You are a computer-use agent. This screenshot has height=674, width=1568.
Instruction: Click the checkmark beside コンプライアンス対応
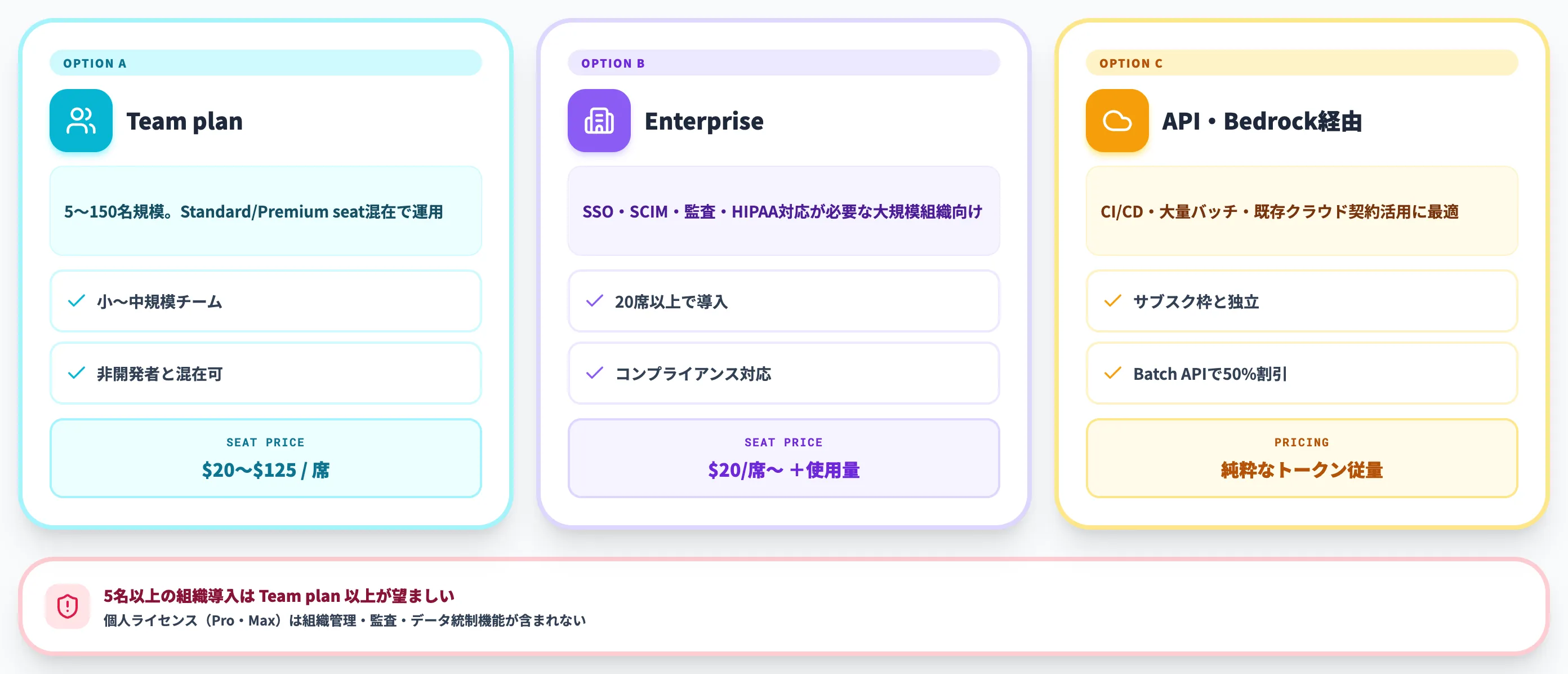[595, 373]
